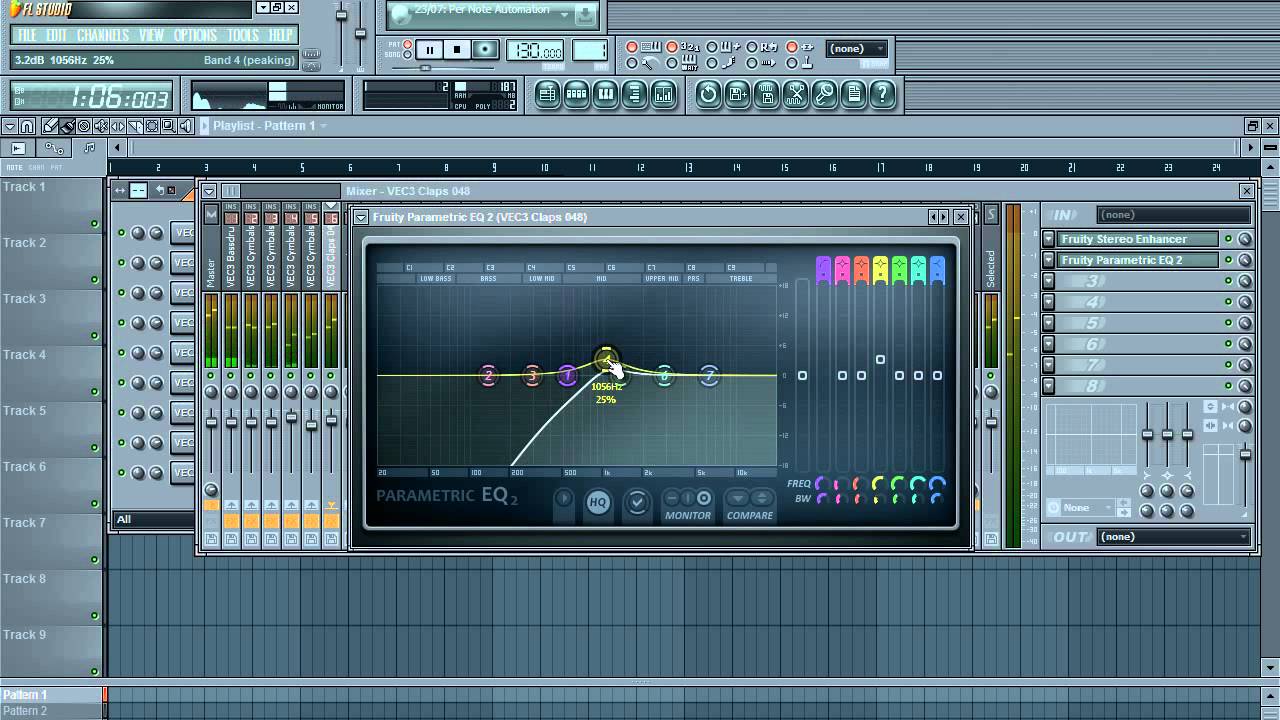Image resolution: width=1280 pixels, height=720 pixels.
Task: Open the Fruity Stereo Enhancer slot menu arrow
Action: tap(1048, 239)
